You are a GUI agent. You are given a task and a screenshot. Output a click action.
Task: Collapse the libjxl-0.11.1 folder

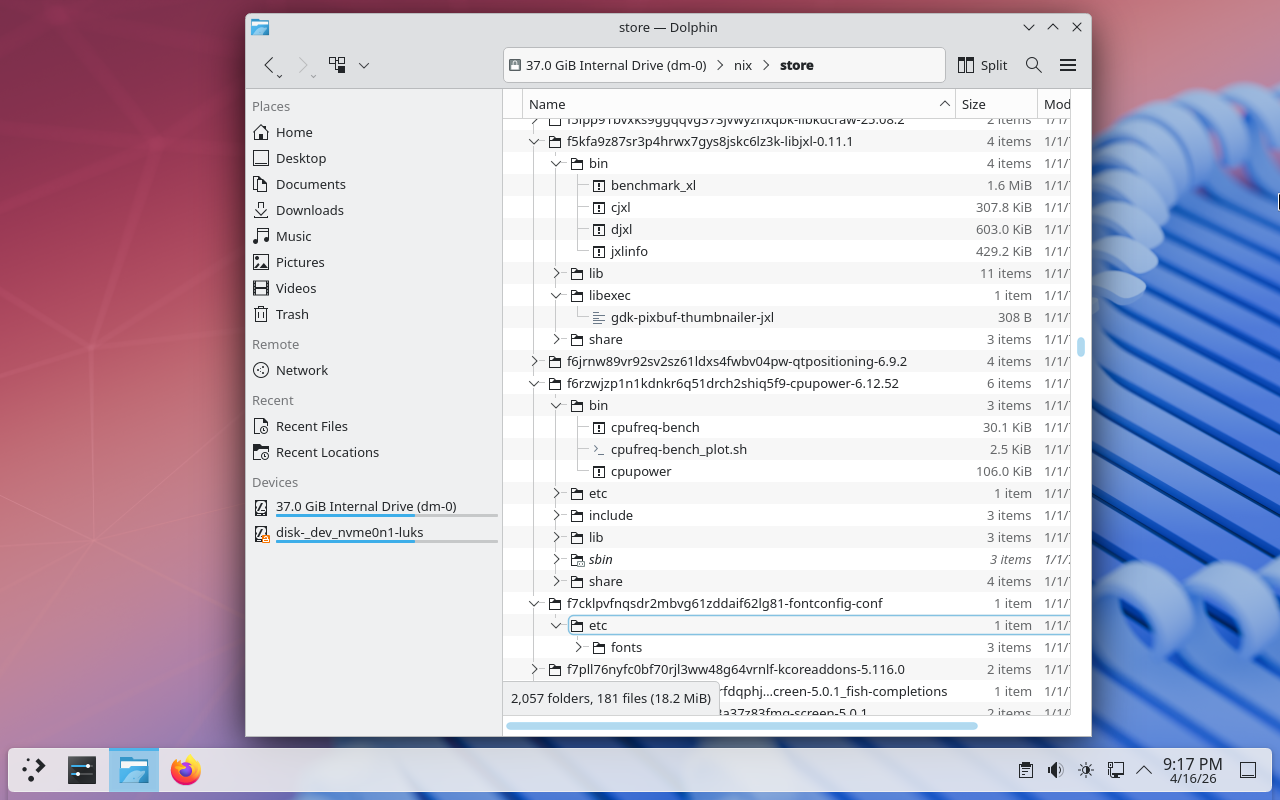(535, 142)
